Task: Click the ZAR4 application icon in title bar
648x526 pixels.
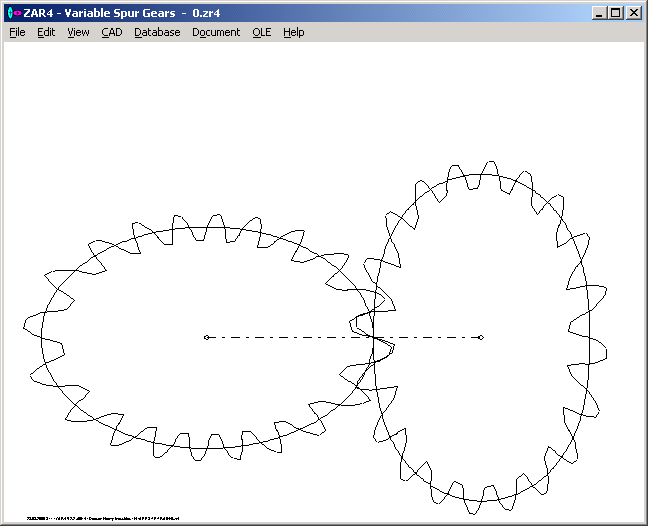Action: [12, 13]
